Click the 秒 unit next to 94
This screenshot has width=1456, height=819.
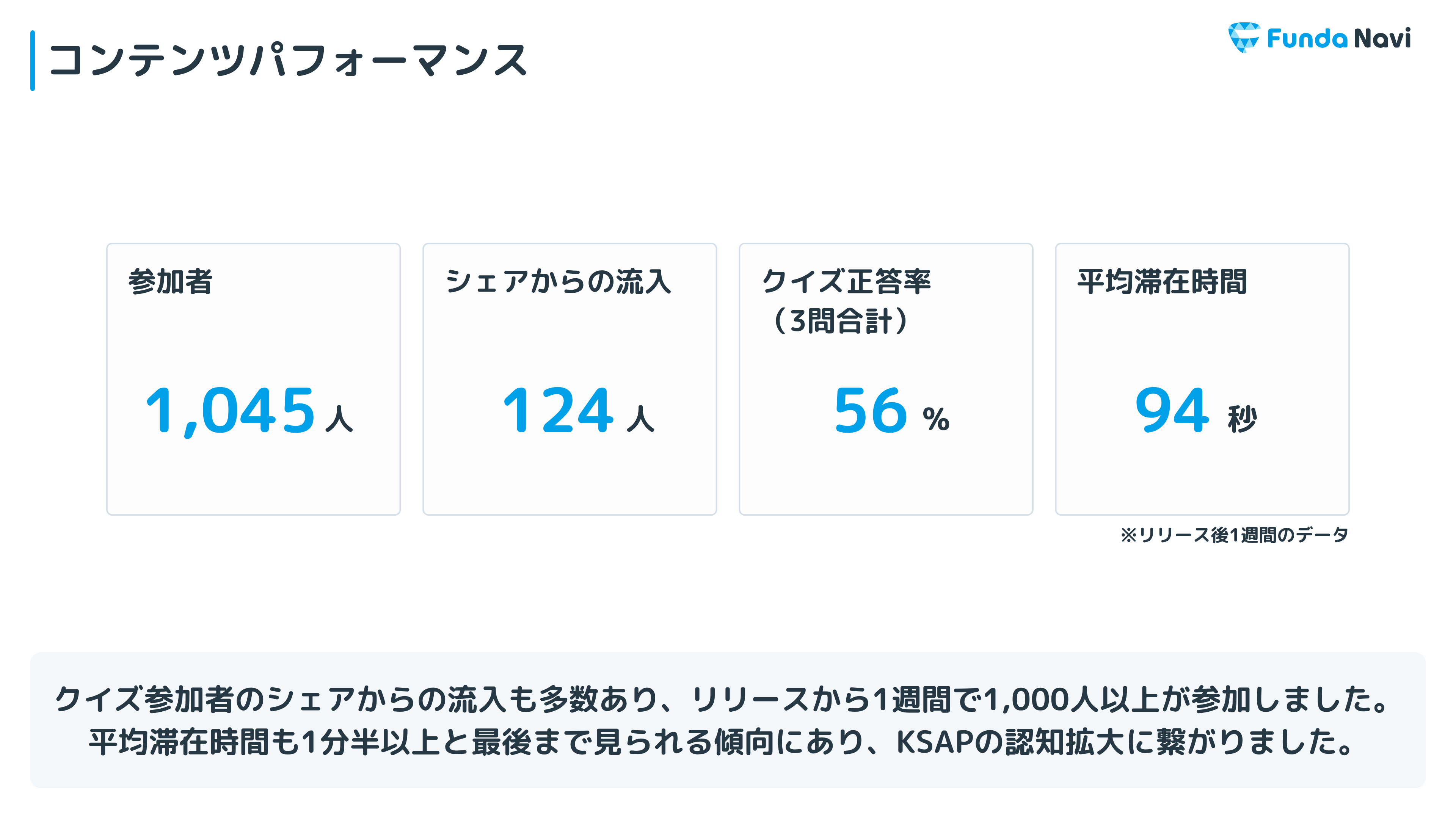(x=1242, y=419)
